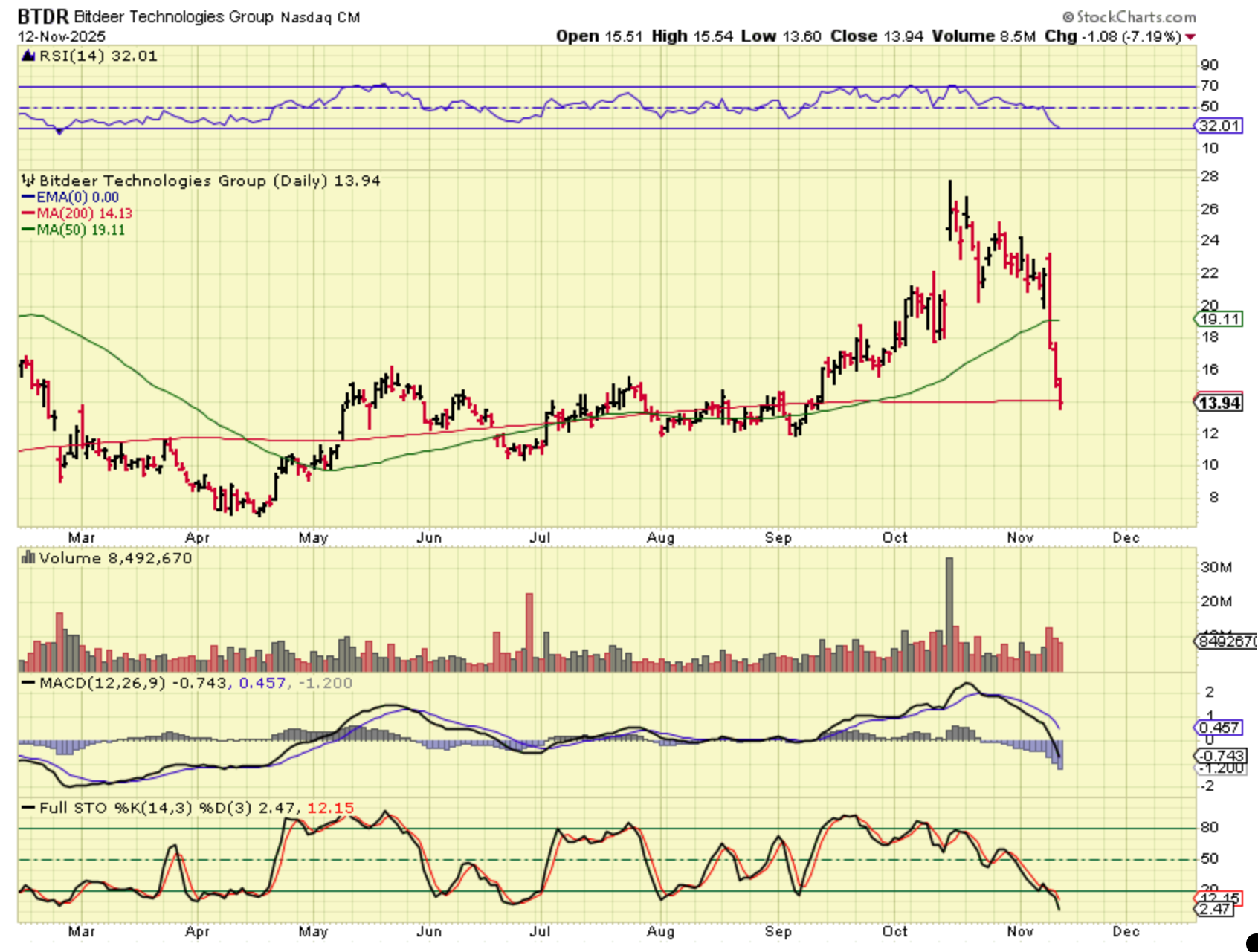Click the Dec label under the price chart
This screenshot has width=1258, height=952.
pos(1126,537)
